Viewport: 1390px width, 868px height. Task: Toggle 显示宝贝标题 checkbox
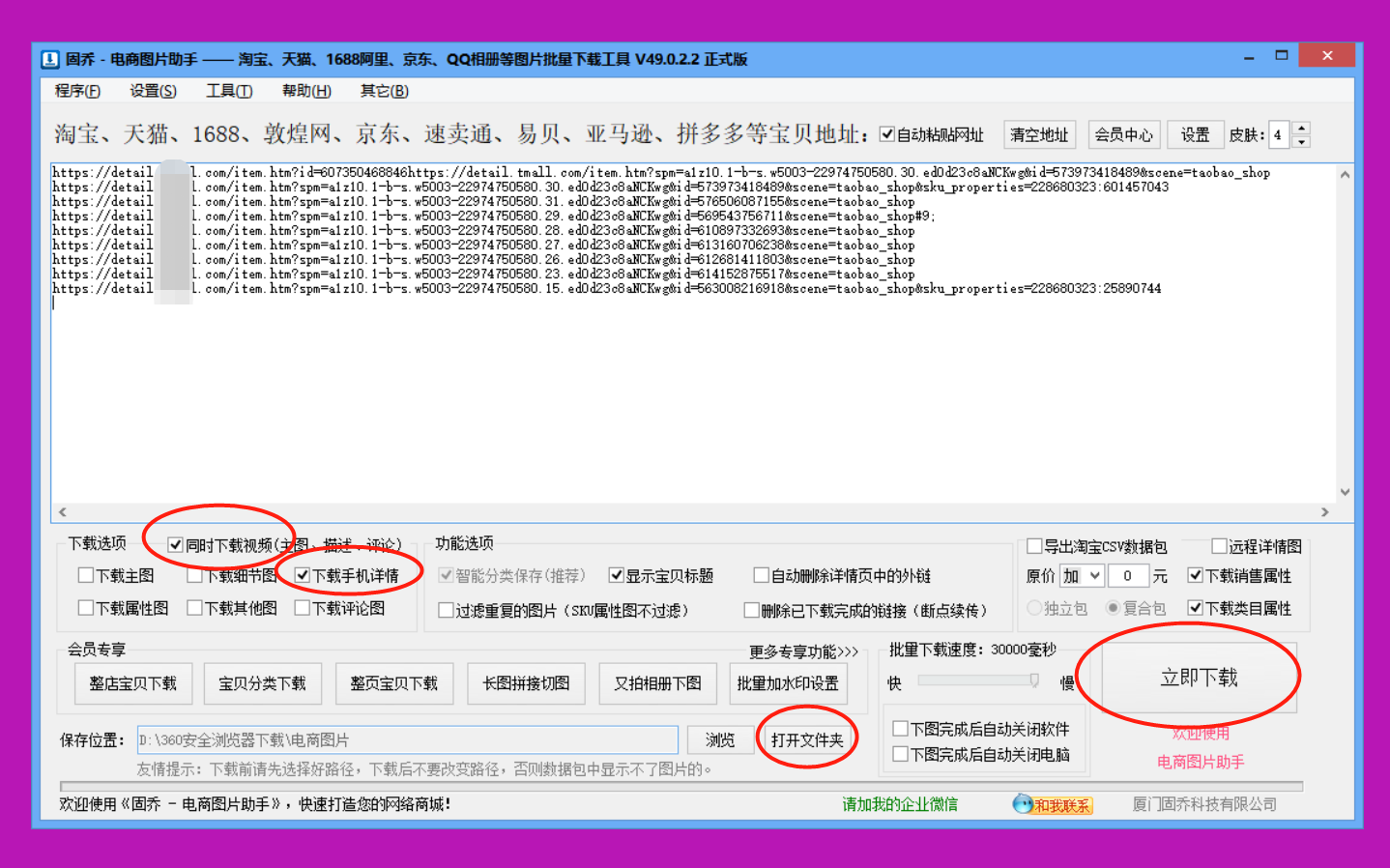616,575
